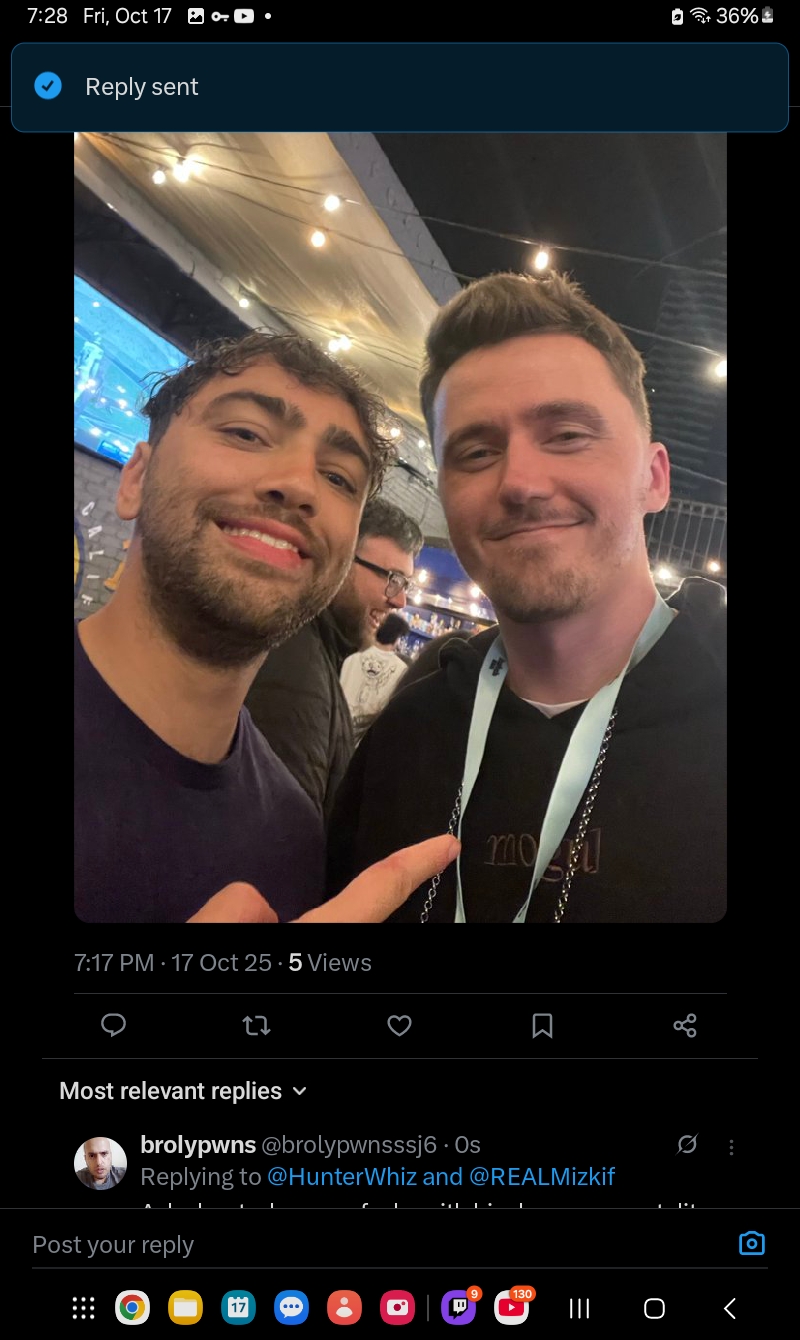
Task: Open the @REALMizkif mention link
Action: (542, 1176)
